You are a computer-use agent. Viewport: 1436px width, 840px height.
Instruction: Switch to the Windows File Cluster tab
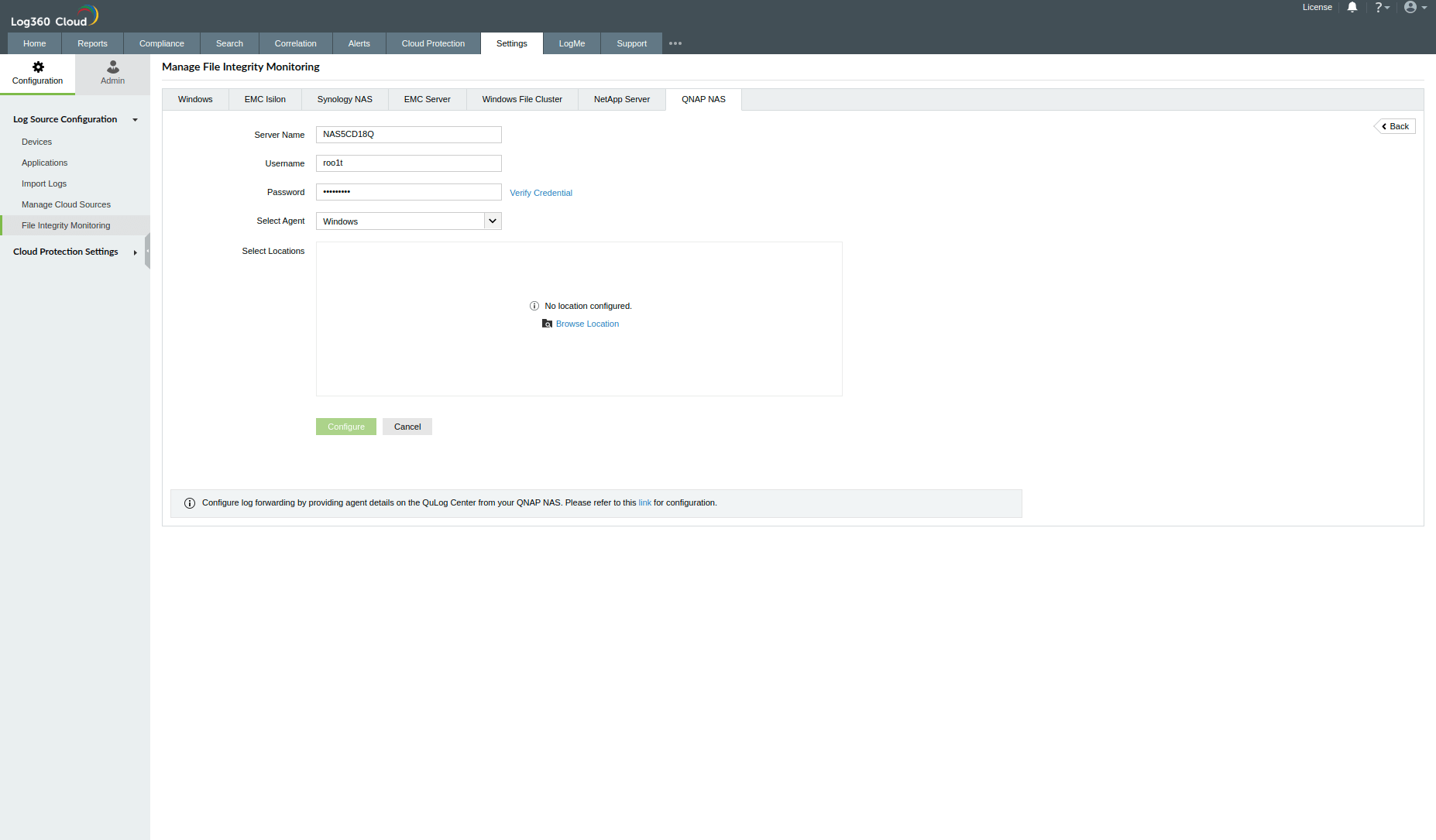pyautogui.click(x=523, y=100)
